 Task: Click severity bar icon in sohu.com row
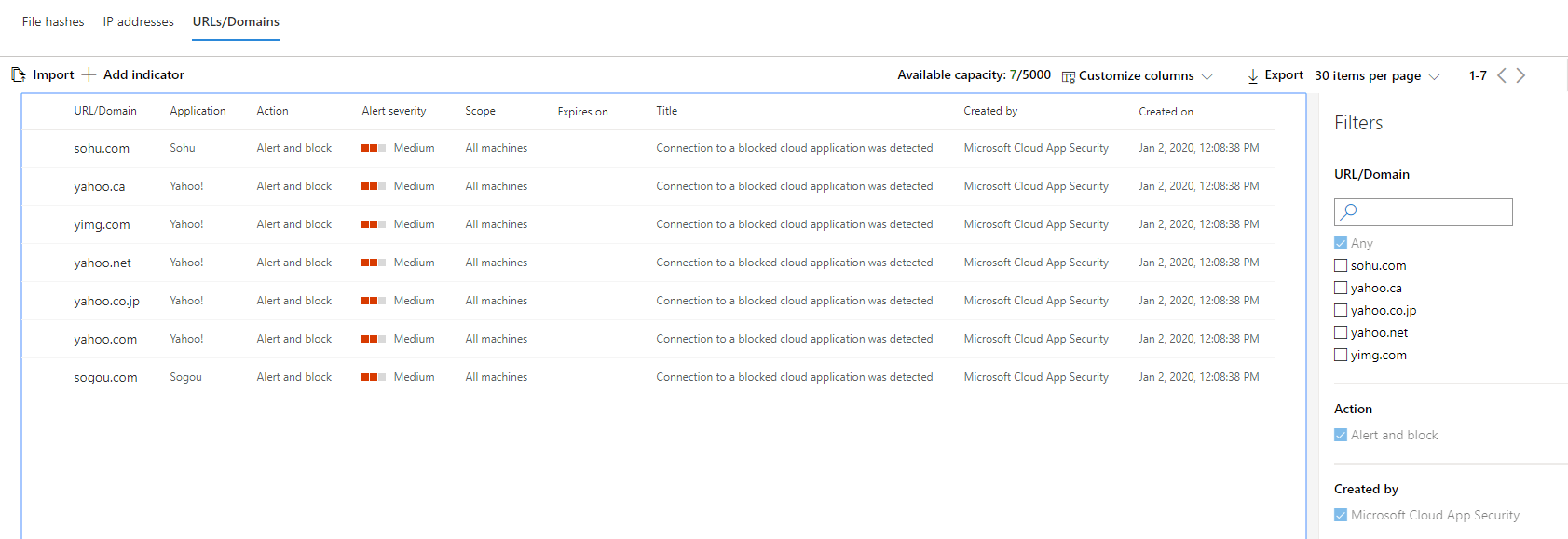[x=374, y=148]
